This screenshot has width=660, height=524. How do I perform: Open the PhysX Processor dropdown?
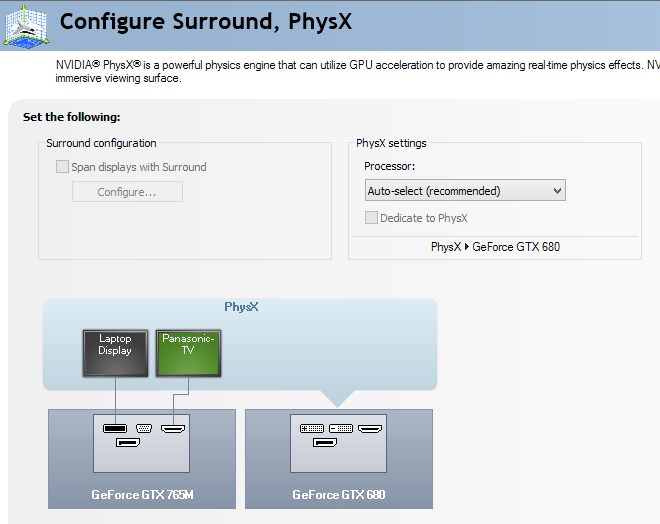(465, 191)
